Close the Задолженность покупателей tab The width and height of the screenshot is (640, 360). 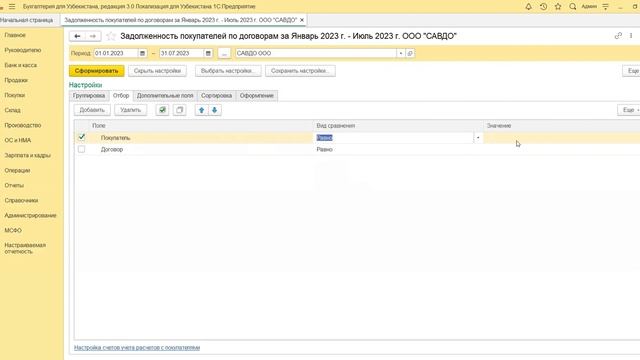[302, 20]
